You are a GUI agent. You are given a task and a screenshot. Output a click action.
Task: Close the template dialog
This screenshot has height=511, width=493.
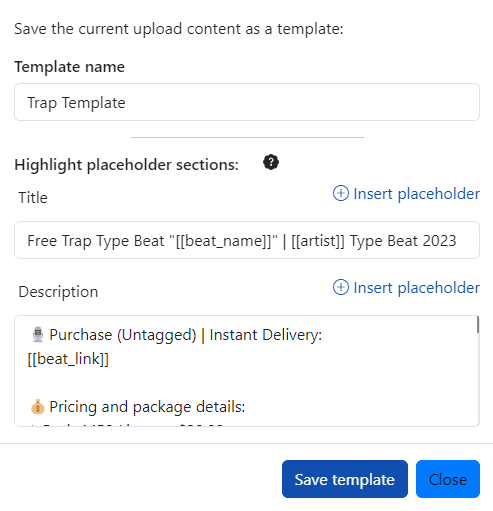(448, 479)
